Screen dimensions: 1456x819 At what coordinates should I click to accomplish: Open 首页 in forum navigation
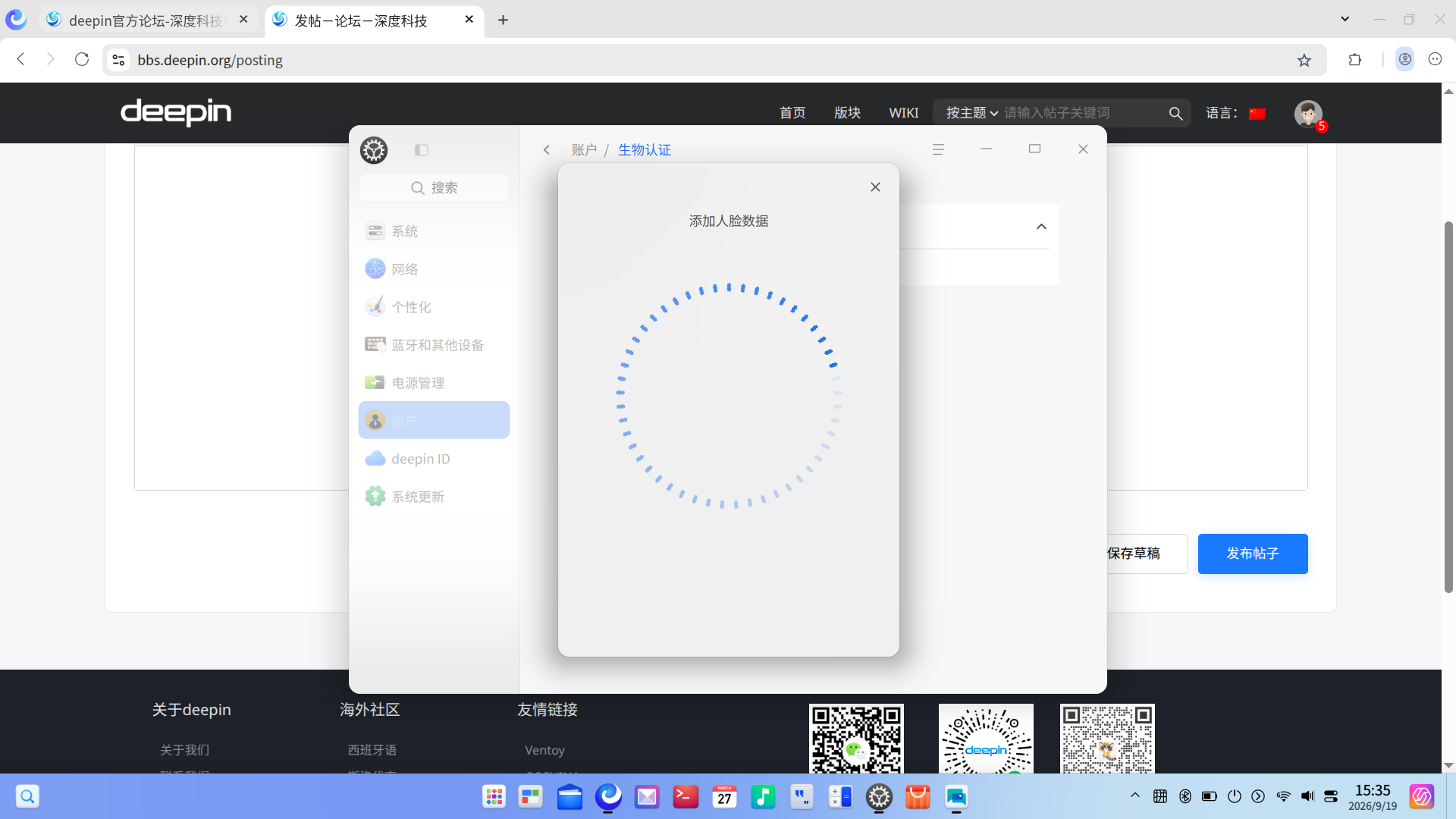click(792, 112)
